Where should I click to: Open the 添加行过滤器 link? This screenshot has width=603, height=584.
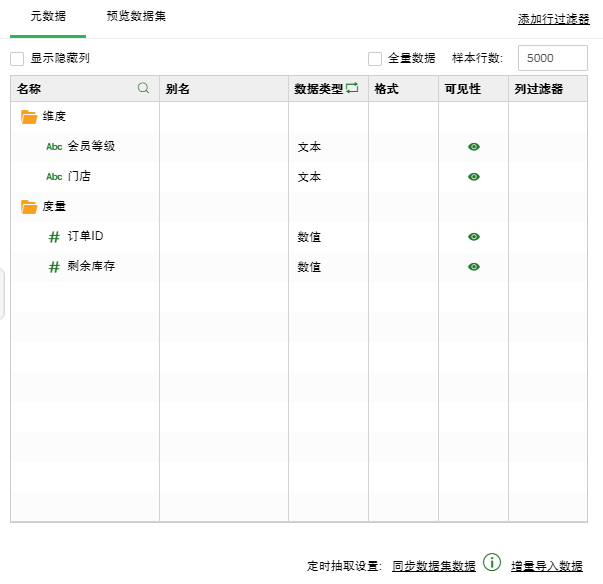click(x=553, y=19)
